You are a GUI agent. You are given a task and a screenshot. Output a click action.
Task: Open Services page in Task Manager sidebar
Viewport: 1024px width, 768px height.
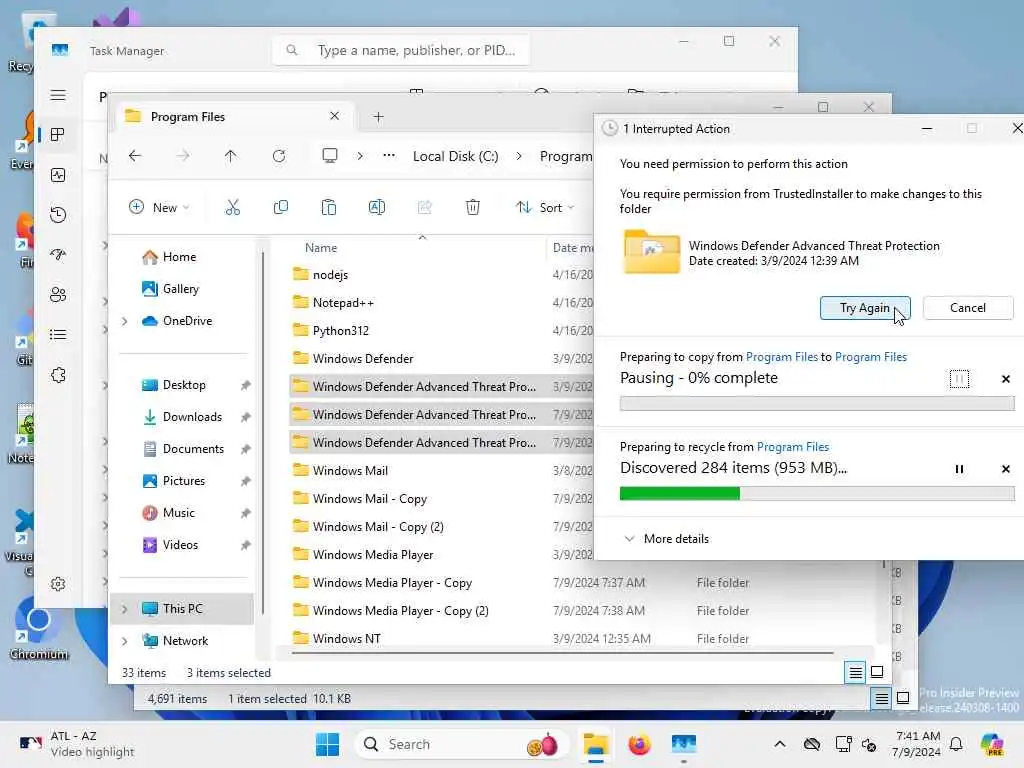[x=58, y=375]
